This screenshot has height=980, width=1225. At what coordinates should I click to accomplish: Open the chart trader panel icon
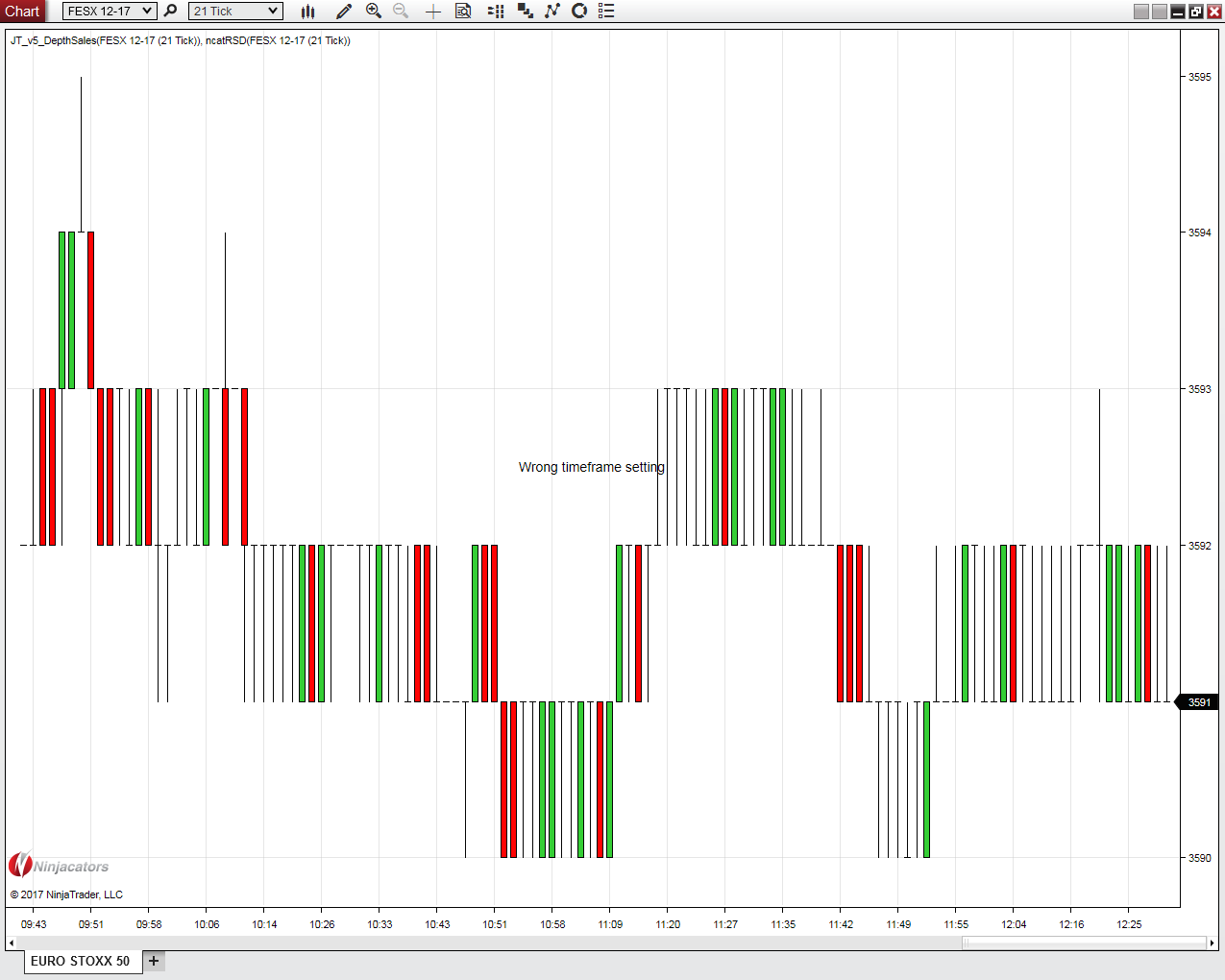pyautogui.click(x=496, y=12)
